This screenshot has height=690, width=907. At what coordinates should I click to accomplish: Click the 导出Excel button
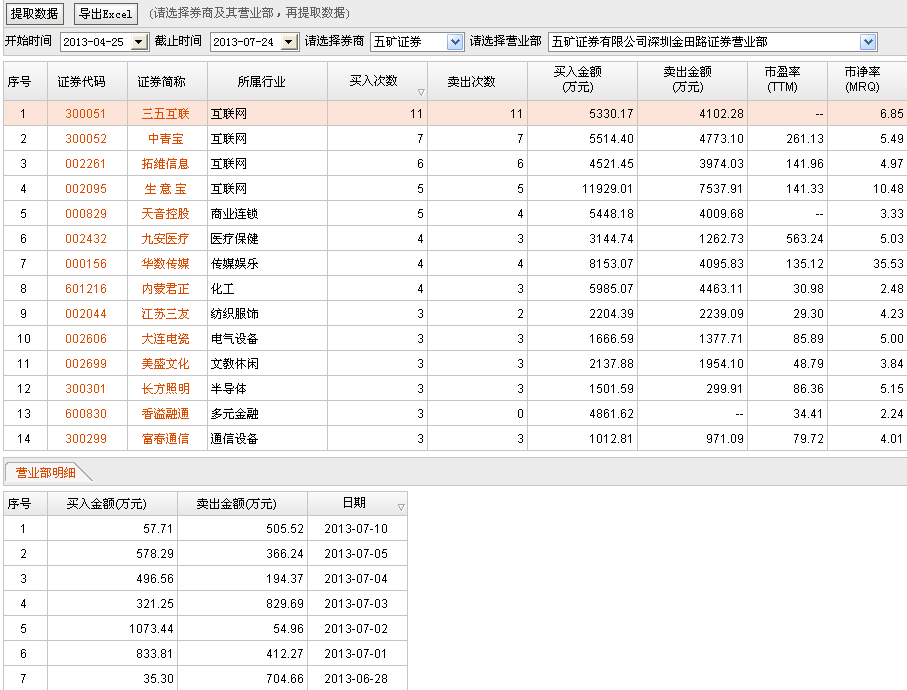click(x=106, y=13)
